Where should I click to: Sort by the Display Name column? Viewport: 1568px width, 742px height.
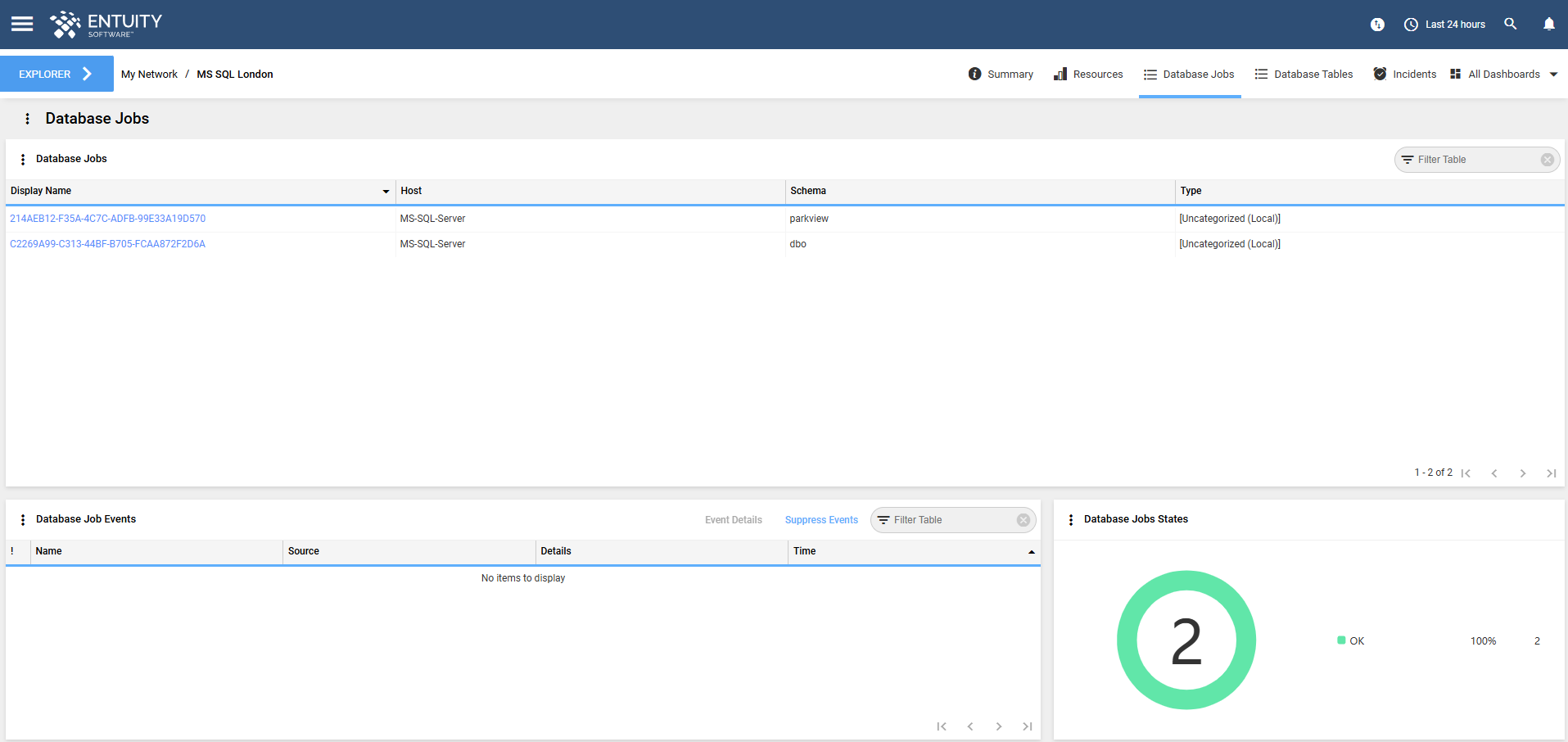pyautogui.click(x=200, y=191)
